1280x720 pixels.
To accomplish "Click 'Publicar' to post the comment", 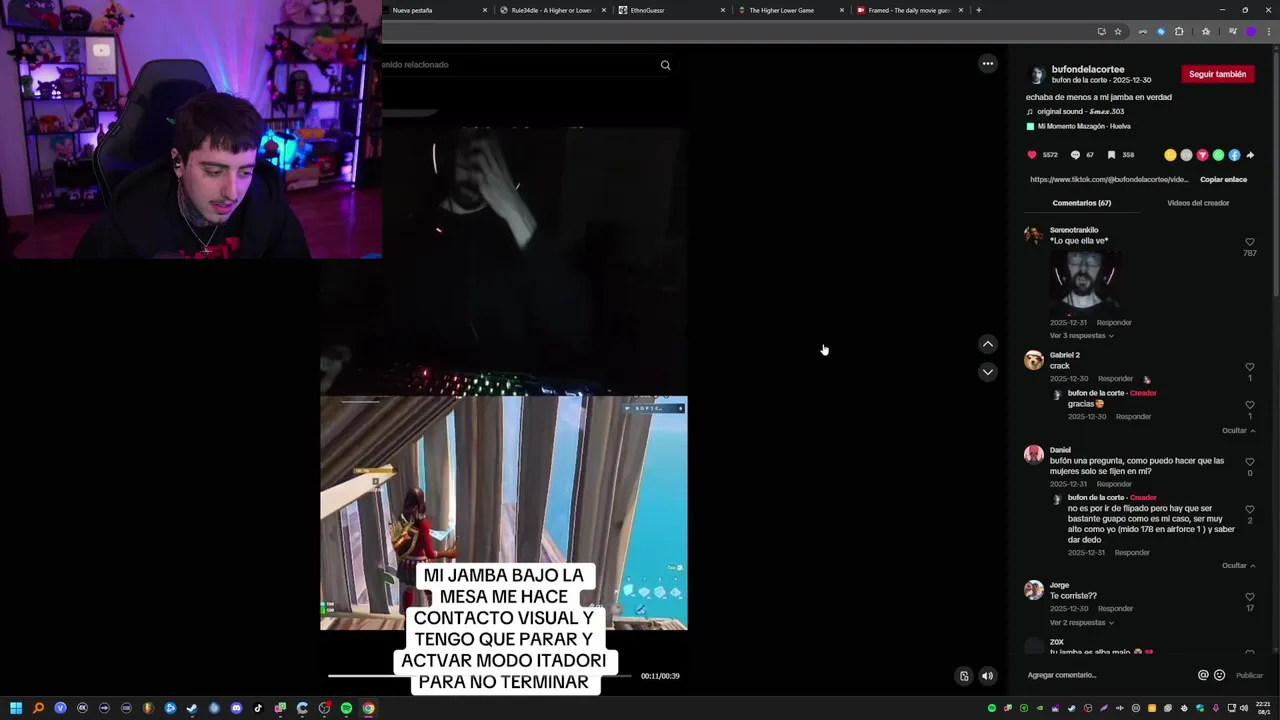I will pos(1249,675).
